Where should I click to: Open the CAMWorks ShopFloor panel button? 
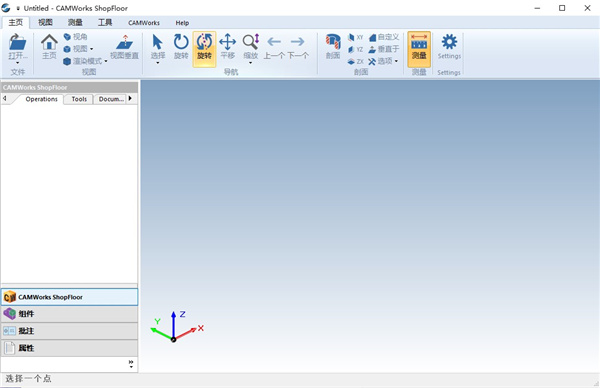pyautogui.click(x=69, y=297)
